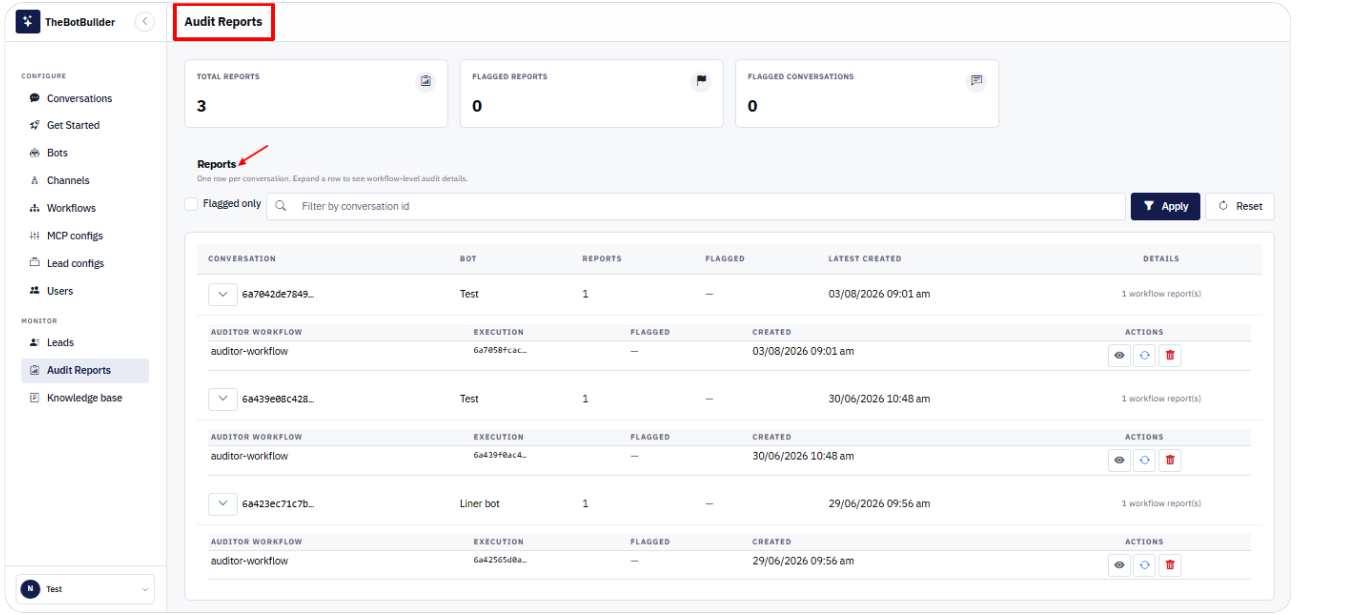Screen dimensions: 1366x615
Task: View the report for execution 6a439f0ac4
Action: point(1119,460)
